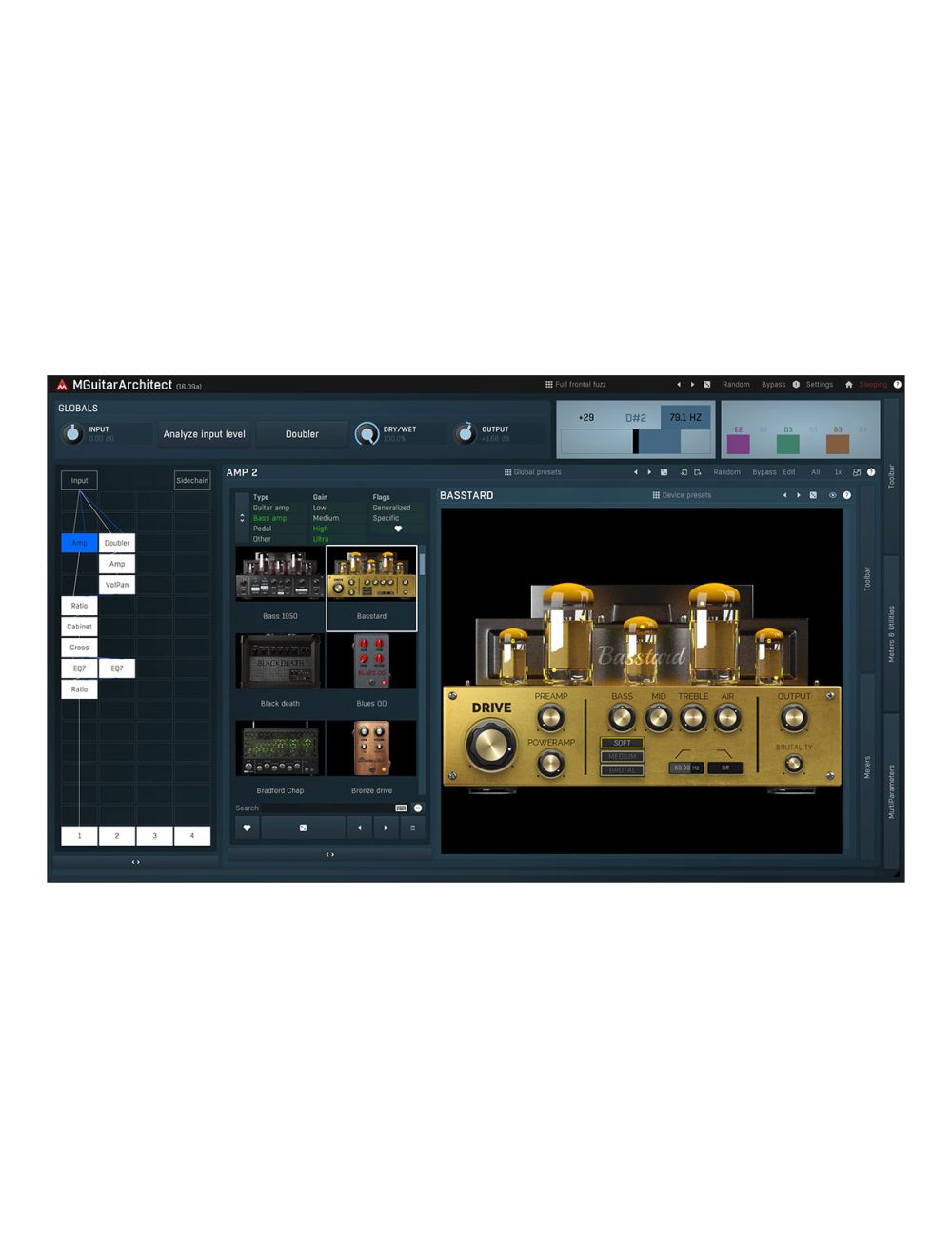Image resolution: width=952 pixels, height=1257 pixels.
Task: Go to next device with right arrow
Action: click(x=386, y=828)
